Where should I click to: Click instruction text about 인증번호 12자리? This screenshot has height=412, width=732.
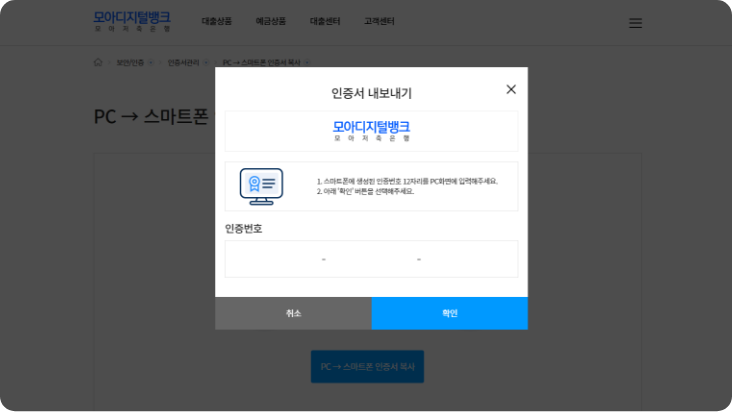pyautogui.click(x=407, y=181)
